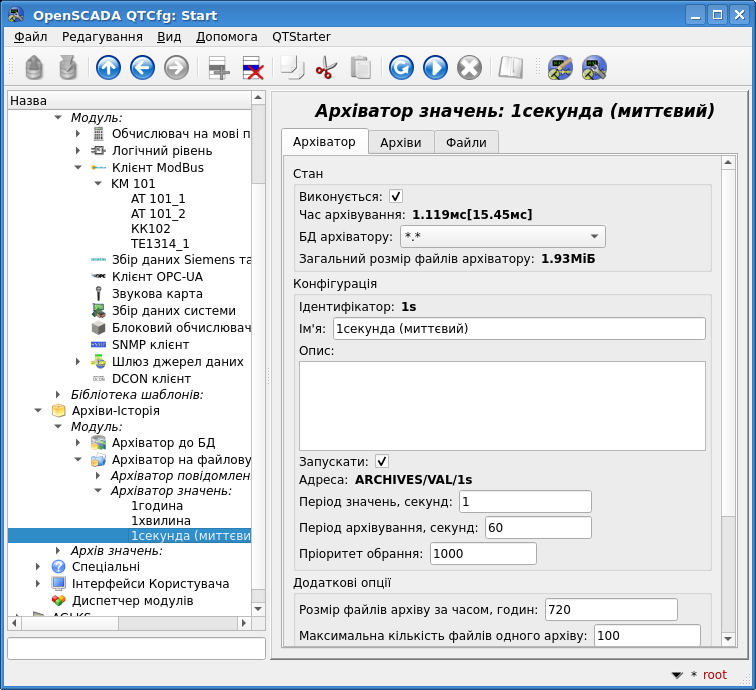The height and width of the screenshot is (690, 756).
Task: Click the Paste clipboard icon
Action: coord(360,67)
